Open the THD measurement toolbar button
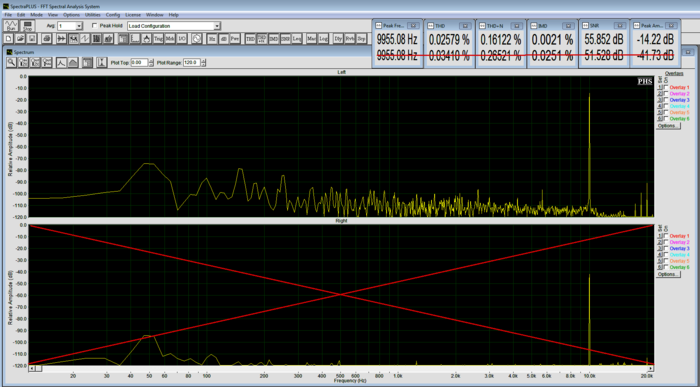This screenshot has height=387, width=700. 250,39
